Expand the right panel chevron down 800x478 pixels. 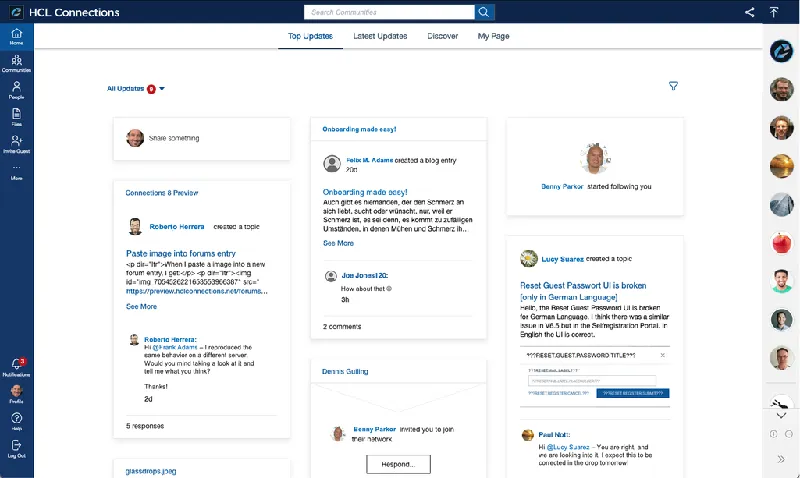pyautogui.click(x=781, y=414)
